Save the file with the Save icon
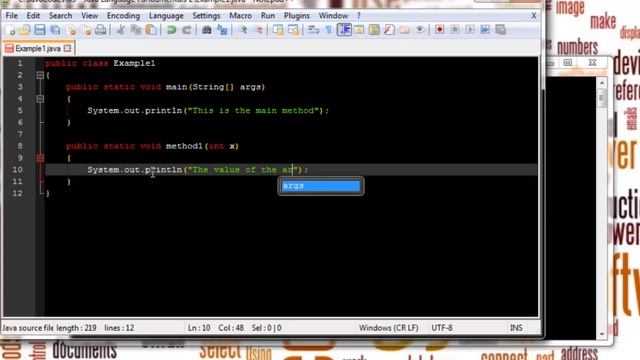 tap(40, 30)
